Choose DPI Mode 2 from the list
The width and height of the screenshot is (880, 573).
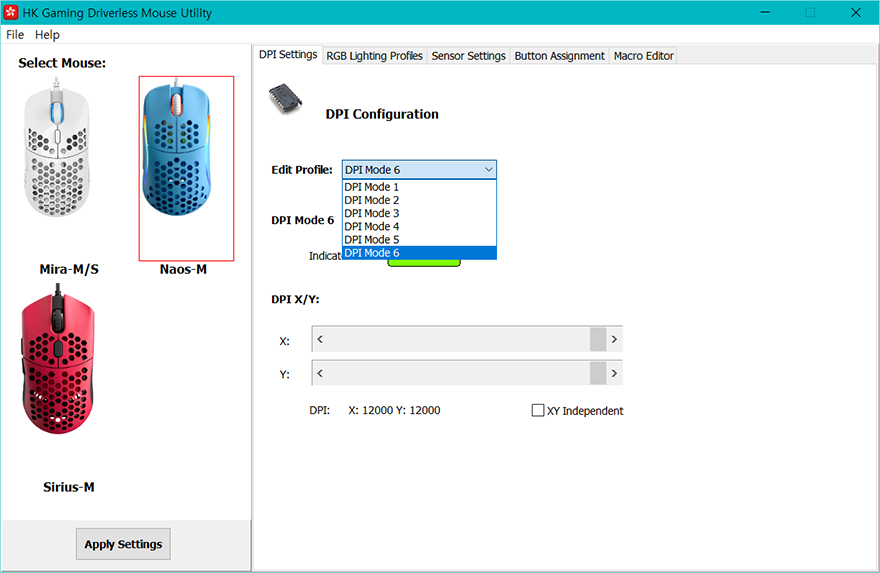419,200
